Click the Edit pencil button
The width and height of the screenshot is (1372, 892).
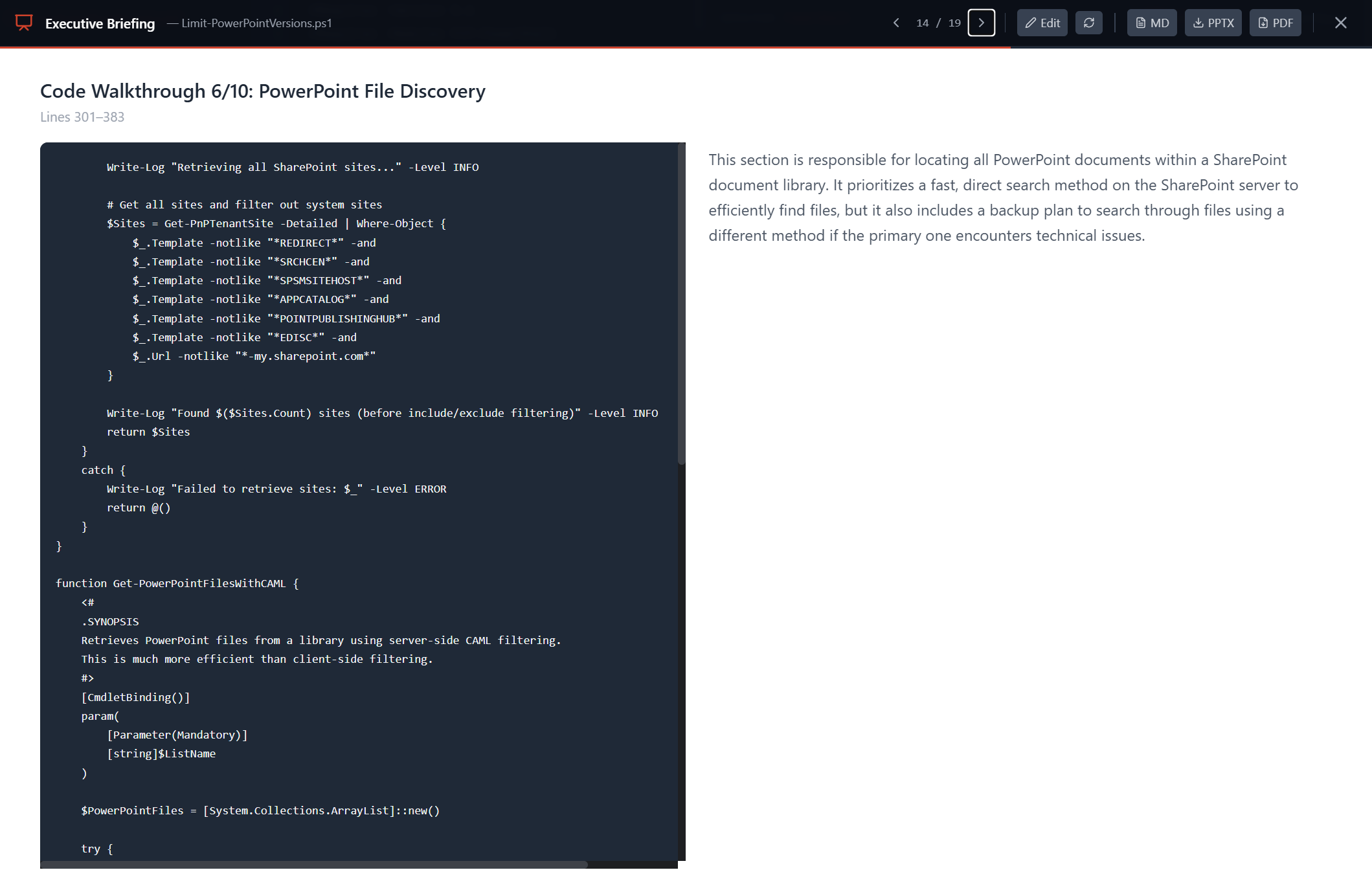pos(1042,23)
